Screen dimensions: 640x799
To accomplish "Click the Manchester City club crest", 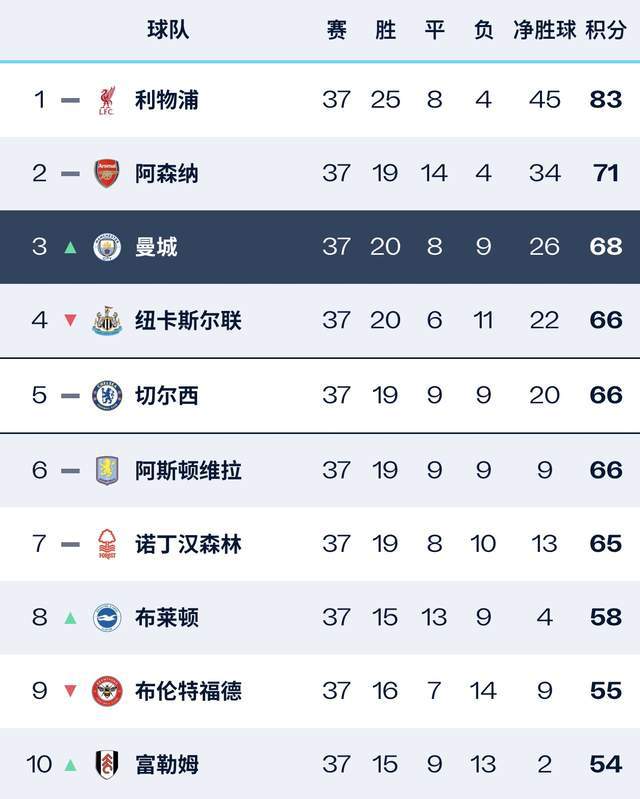I will click(x=107, y=247).
